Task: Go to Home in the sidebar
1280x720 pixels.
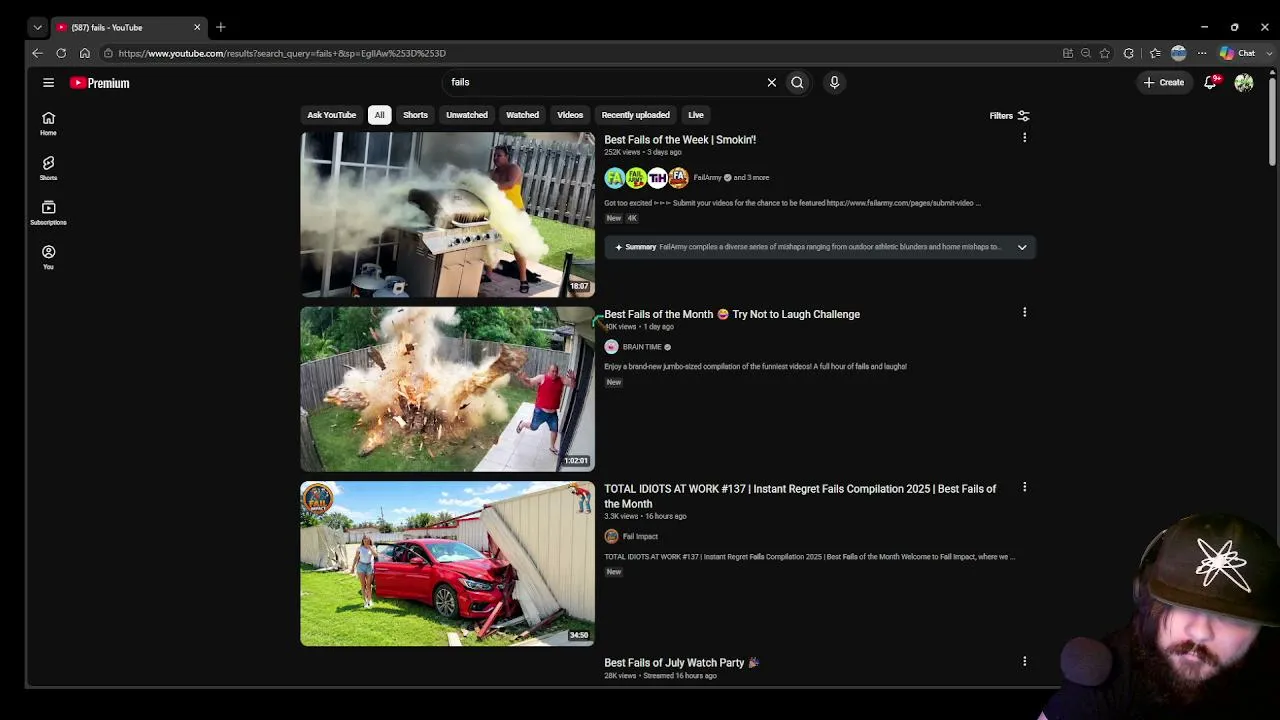Action: pyautogui.click(x=48, y=123)
